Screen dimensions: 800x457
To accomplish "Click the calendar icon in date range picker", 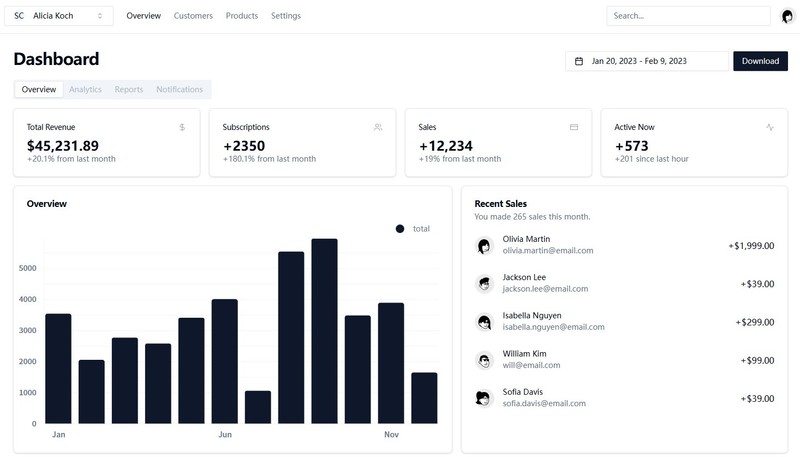I will [579, 61].
